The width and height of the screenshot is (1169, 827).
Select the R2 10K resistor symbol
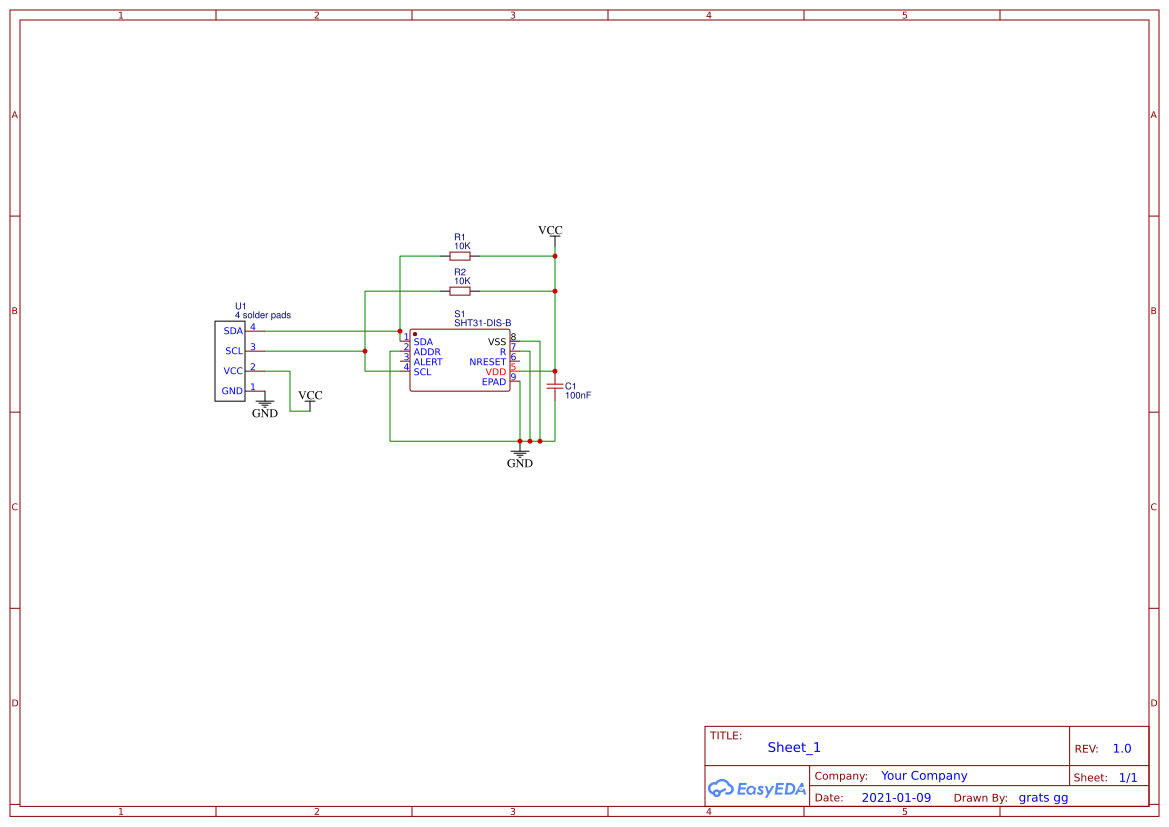[460, 291]
